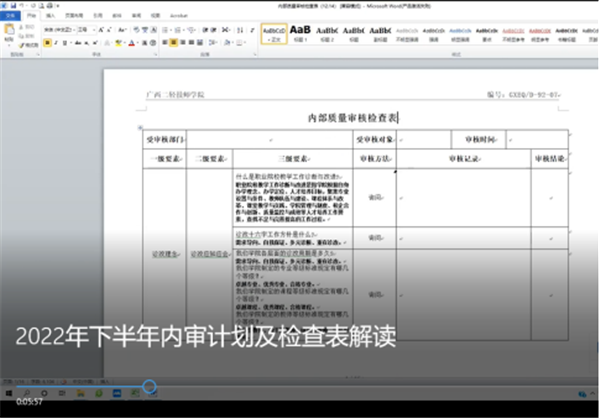600x418 pixels.
Task: Switch to the 视图 View tab
Action: [155, 16]
